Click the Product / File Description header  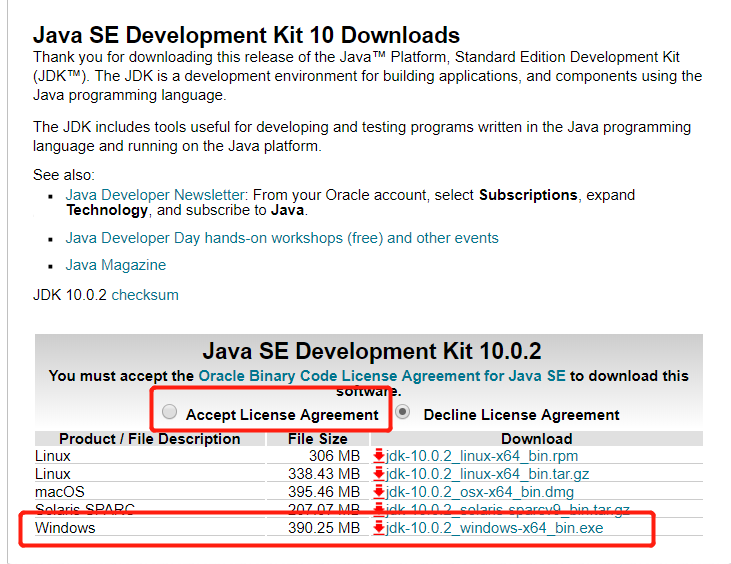150,439
